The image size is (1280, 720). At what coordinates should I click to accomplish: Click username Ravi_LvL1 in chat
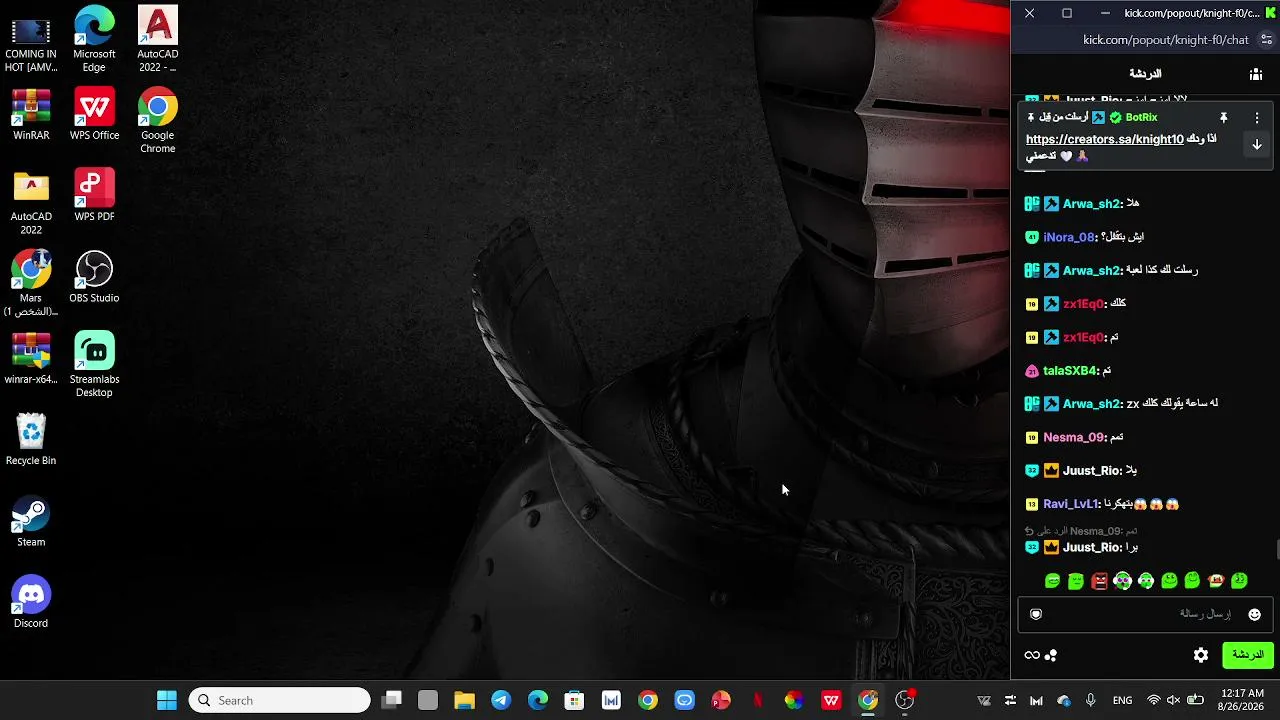(1071, 504)
